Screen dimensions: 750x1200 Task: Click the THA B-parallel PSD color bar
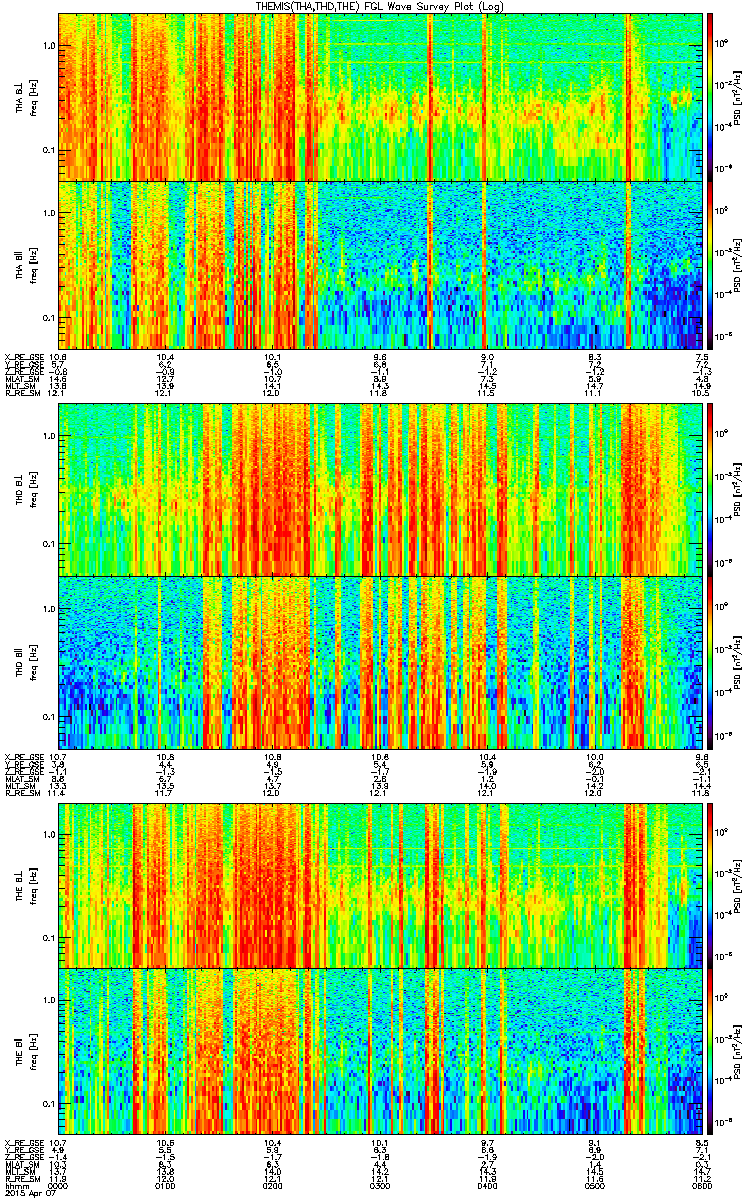tap(711, 264)
